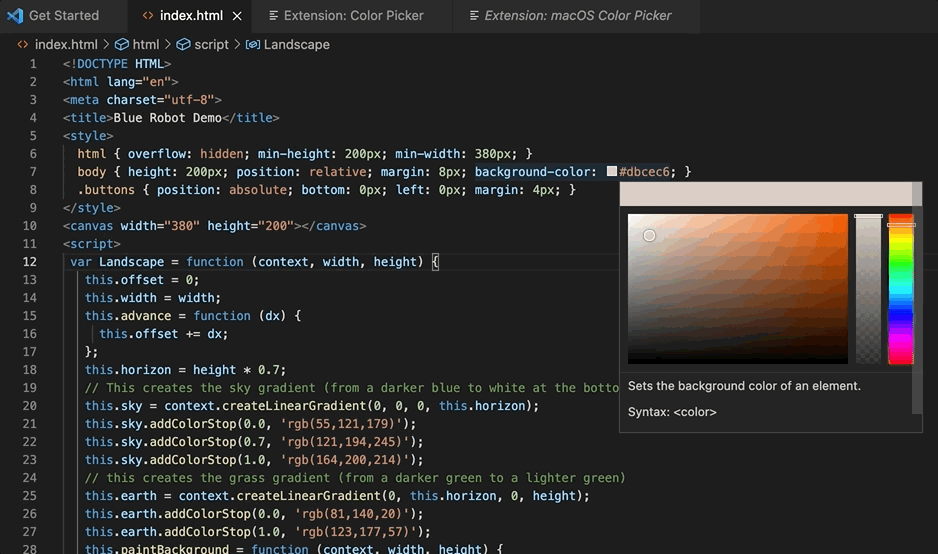This screenshot has height=554, width=938.
Task: Click the html element icon in breadcrumbs
Action: pos(122,45)
